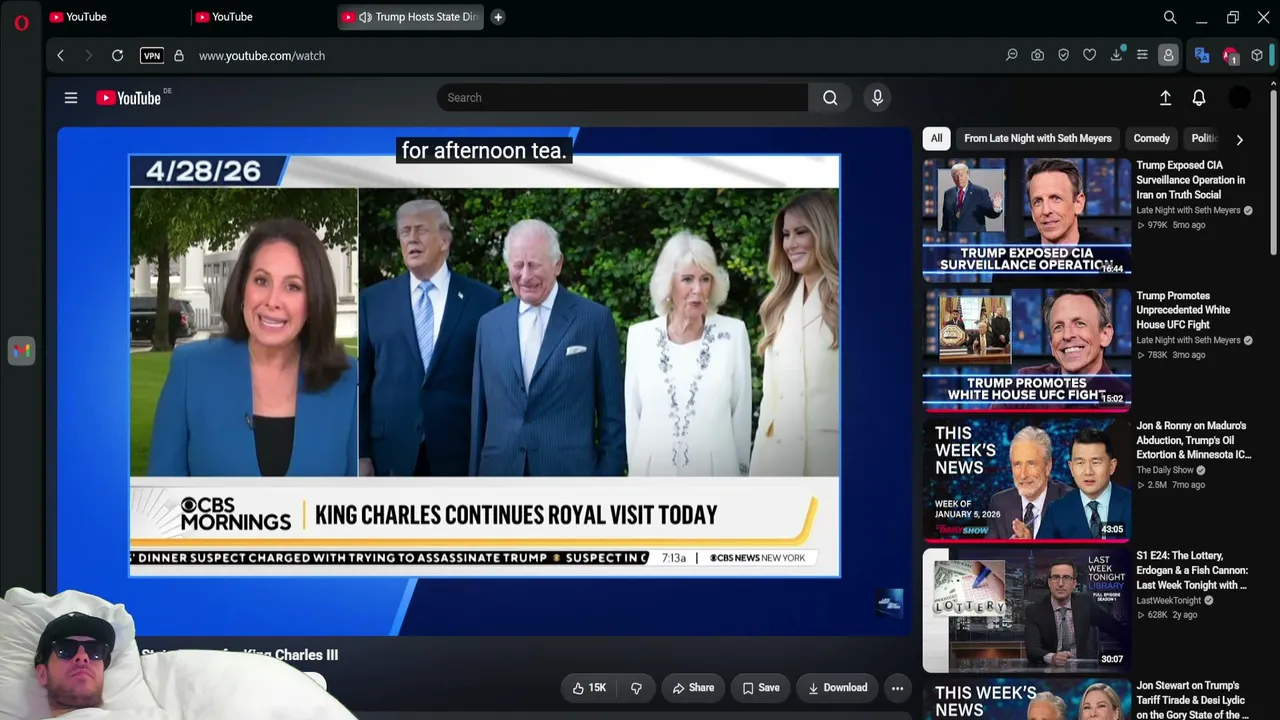The height and width of the screenshot is (720, 1280).
Task: Open the Jon & Ronny This Week's News thumbnail
Action: click(1027, 478)
